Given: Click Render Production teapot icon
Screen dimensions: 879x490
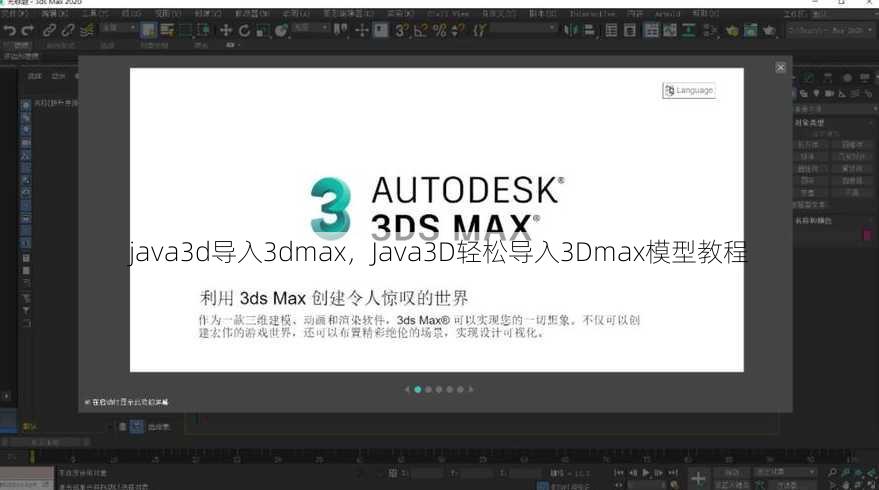Looking at the screenshot, I should [770, 30].
